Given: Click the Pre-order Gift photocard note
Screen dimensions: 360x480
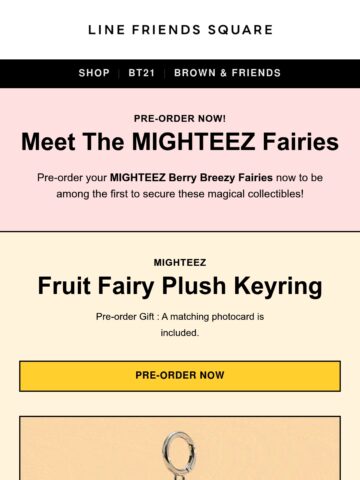Looking at the screenshot, I should point(180,324).
